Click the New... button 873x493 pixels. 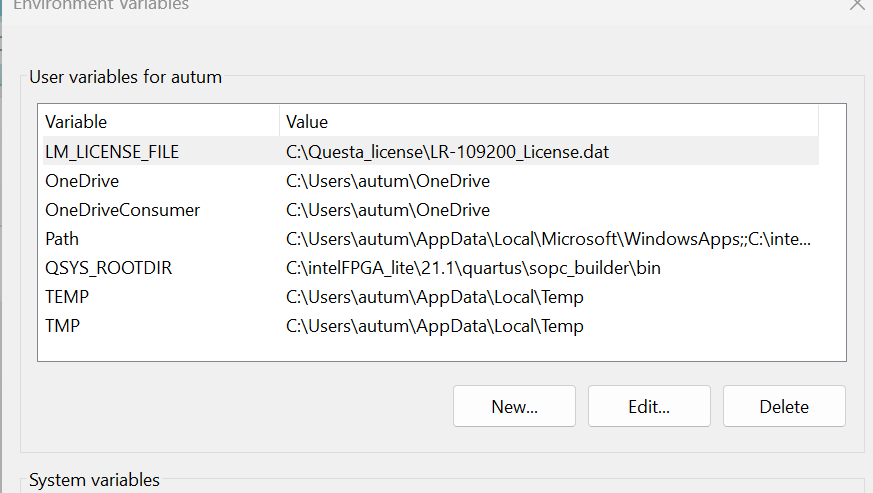coord(514,406)
